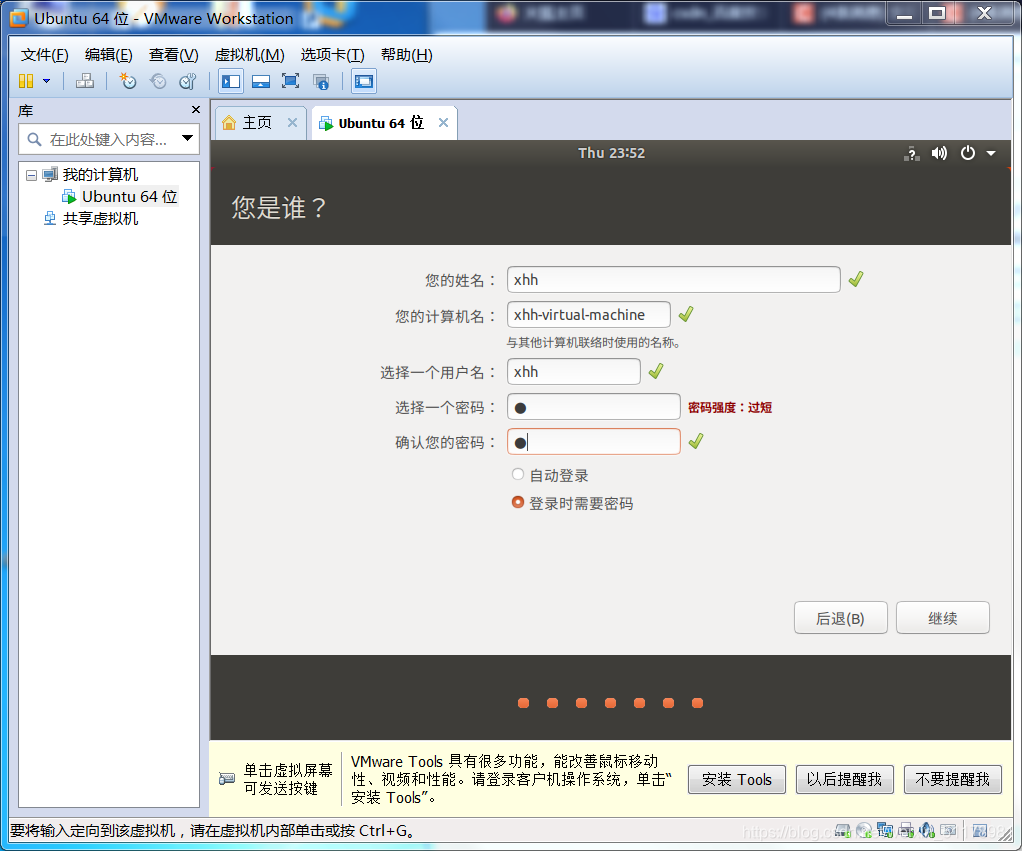Open the 编辑(E) menu
Screen dimensions: 1022x851
pos(108,55)
